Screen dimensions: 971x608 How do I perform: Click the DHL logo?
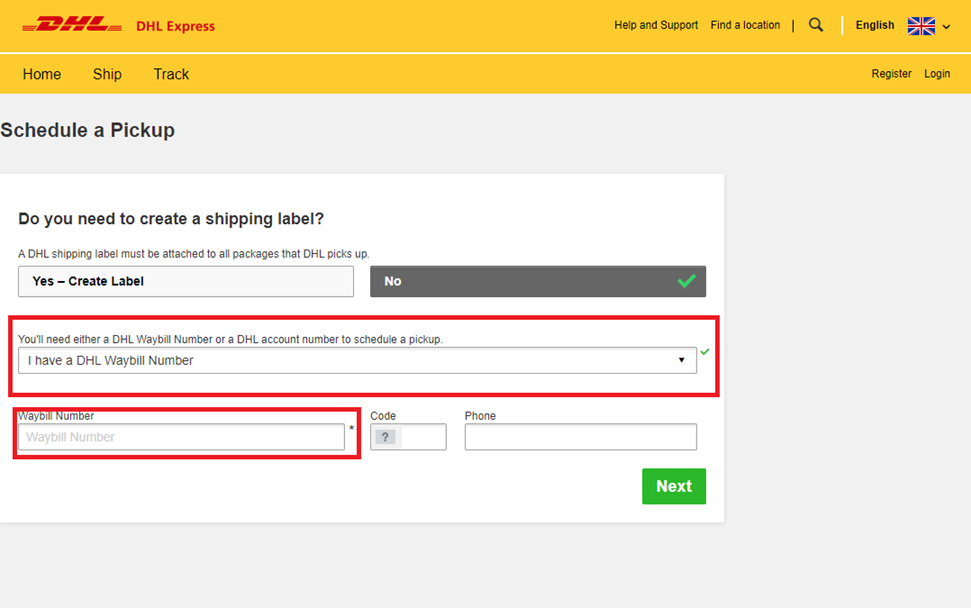tap(72, 25)
